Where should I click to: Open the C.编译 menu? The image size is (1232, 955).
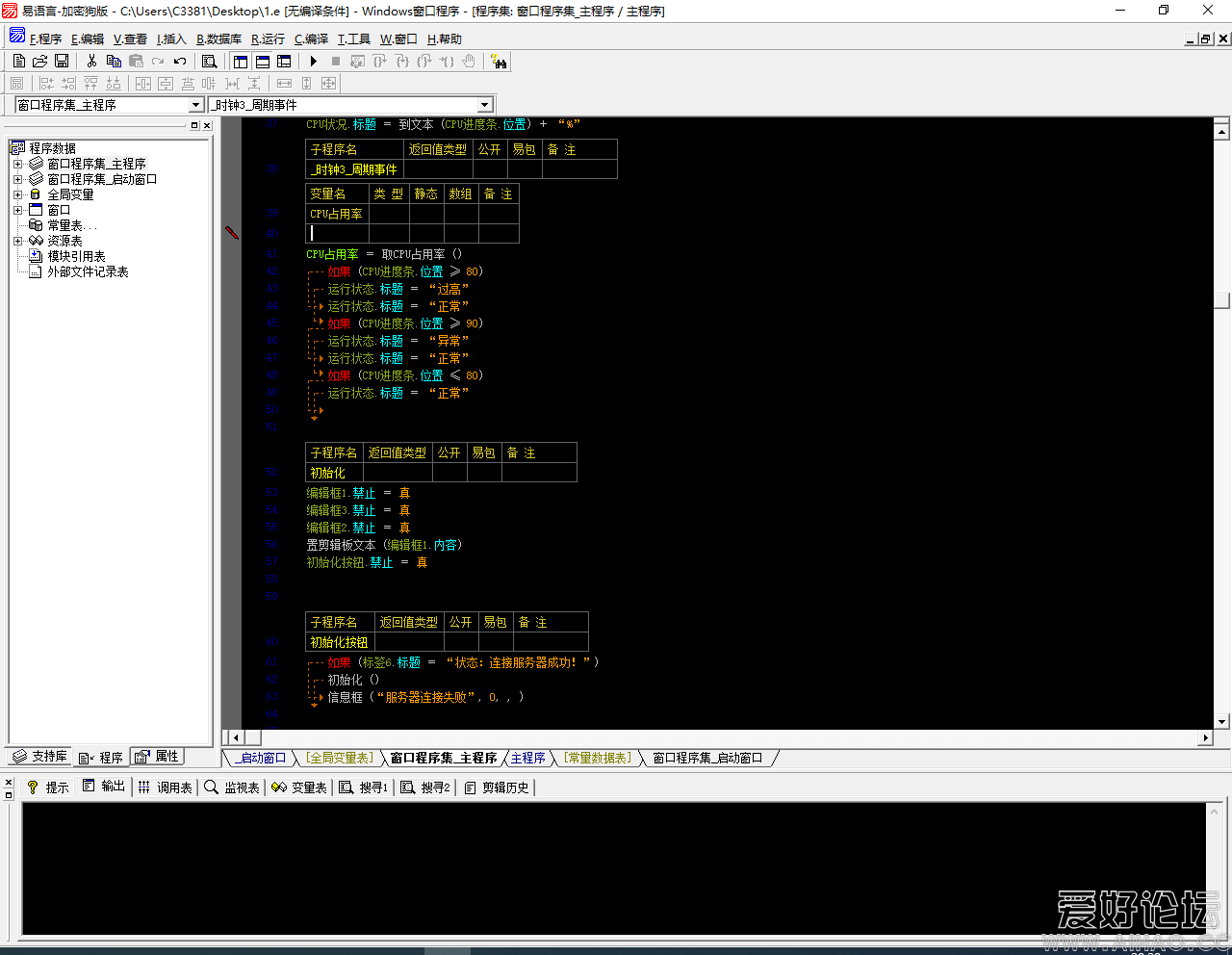(311, 39)
